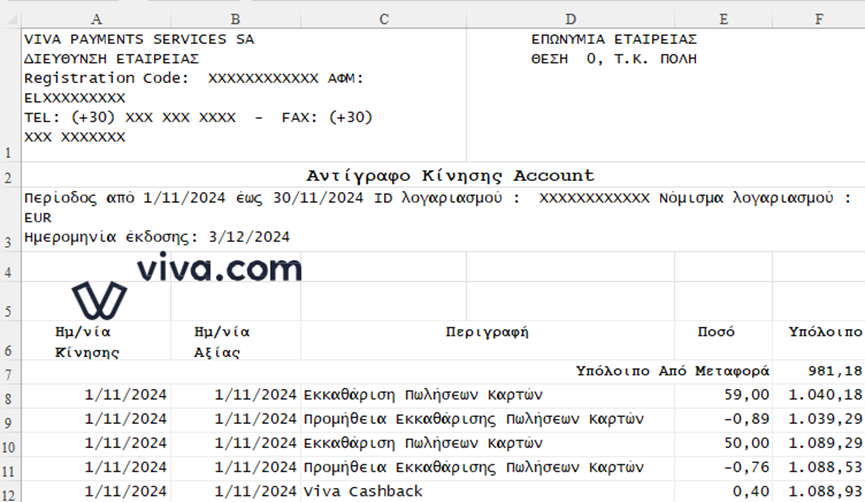Click the 'Υπόλοιπο' header cell

click(x=819, y=341)
